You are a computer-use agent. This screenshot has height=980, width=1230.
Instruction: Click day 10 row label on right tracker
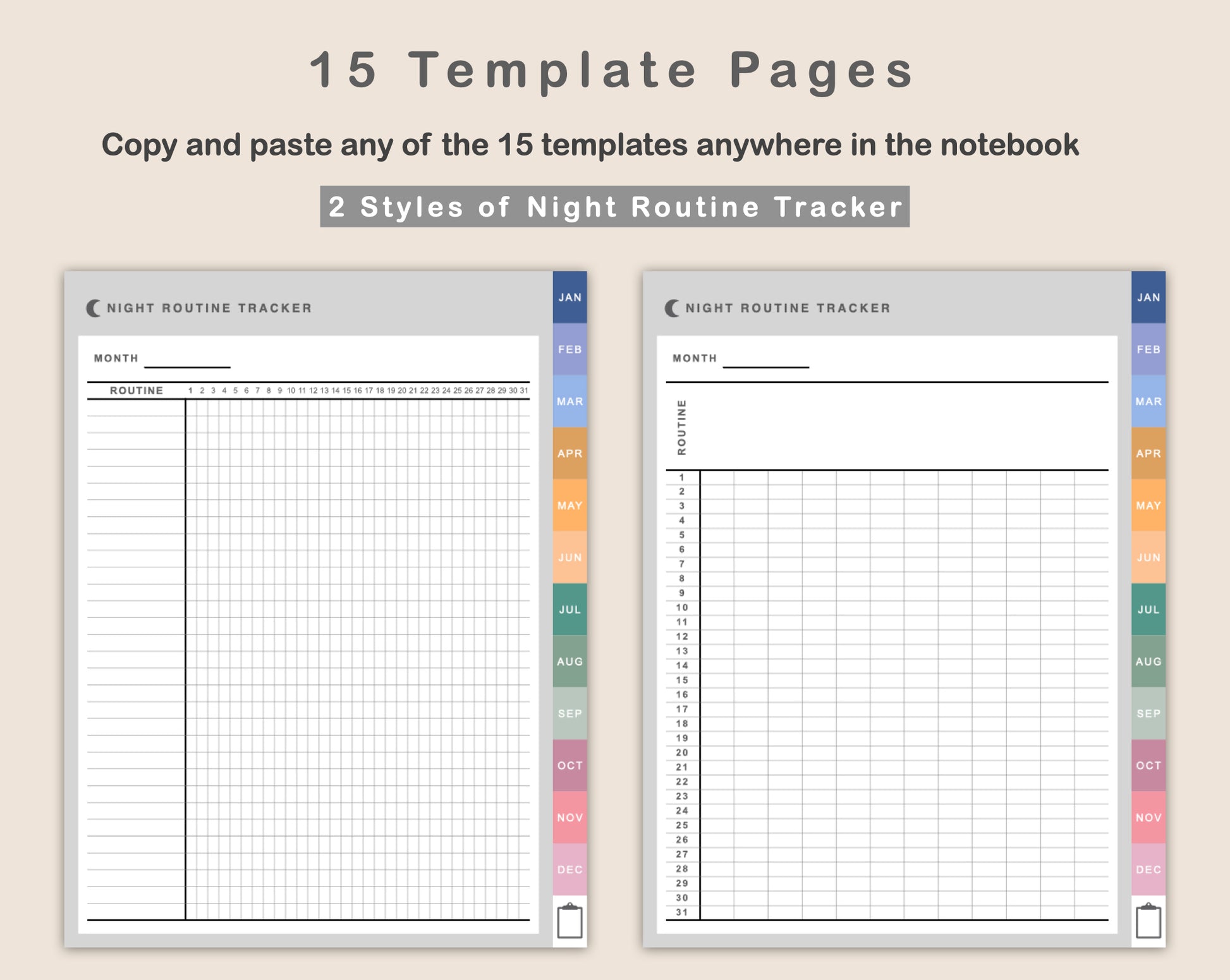click(681, 608)
